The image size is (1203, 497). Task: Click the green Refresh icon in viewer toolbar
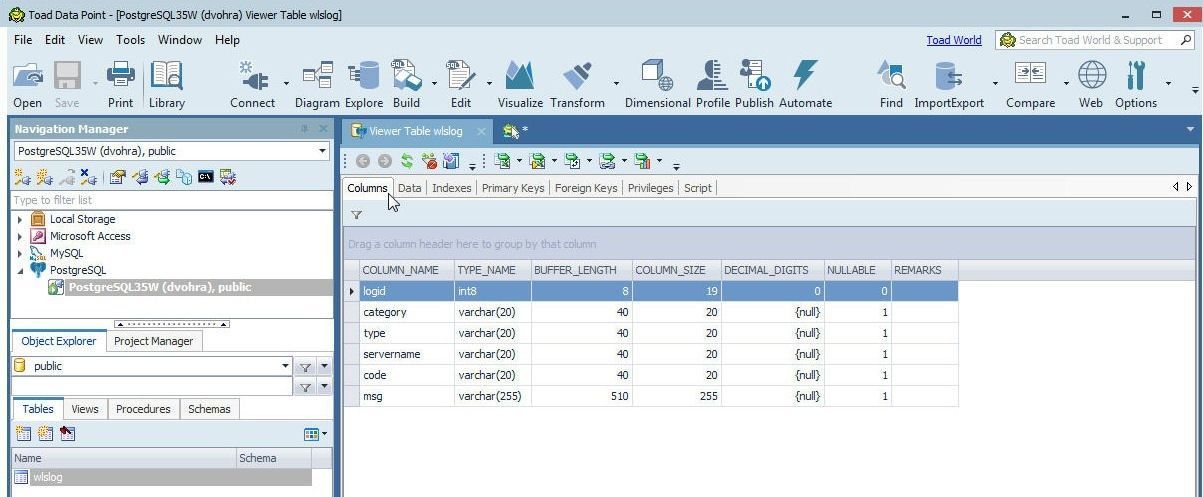pyautogui.click(x=407, y=161)
